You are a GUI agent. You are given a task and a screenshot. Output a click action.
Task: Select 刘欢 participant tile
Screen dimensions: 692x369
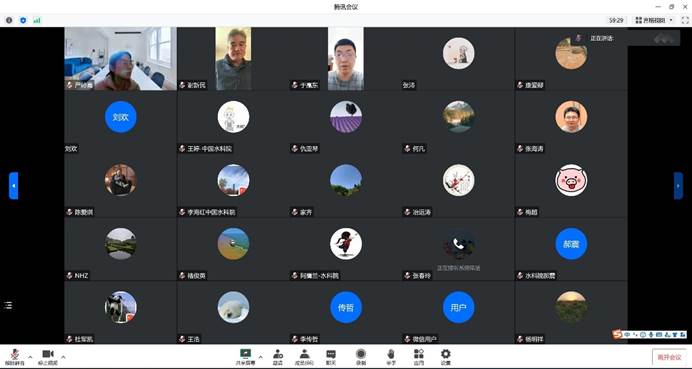pos(120,122)
